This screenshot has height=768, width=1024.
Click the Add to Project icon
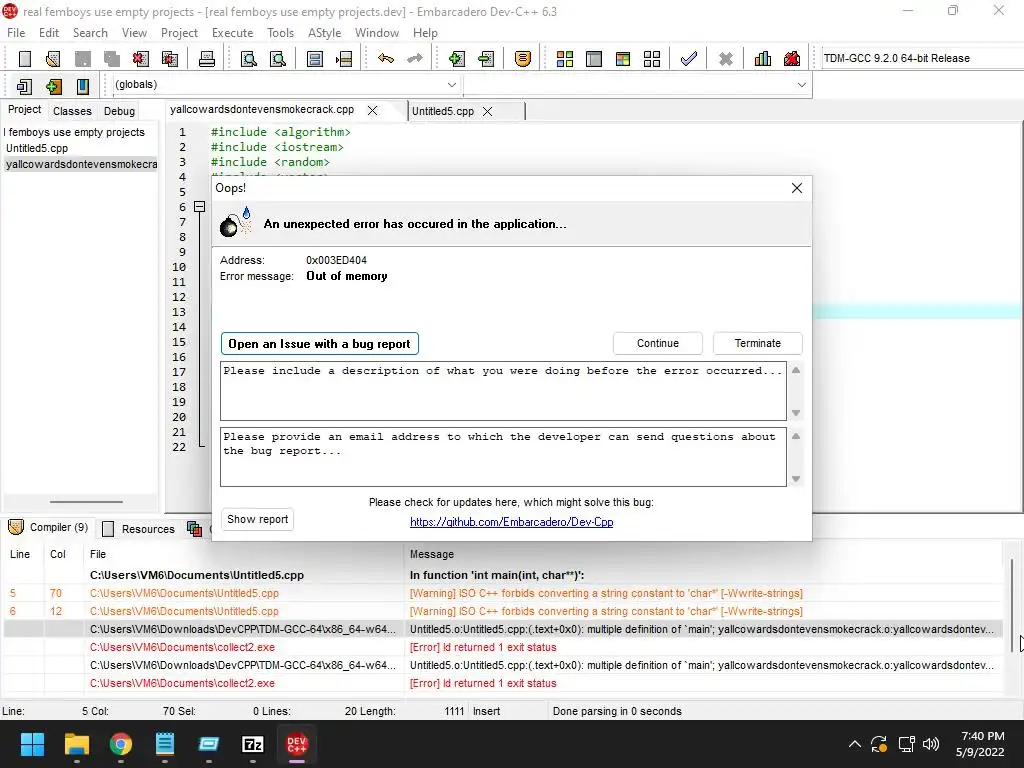tap(456, 59)
